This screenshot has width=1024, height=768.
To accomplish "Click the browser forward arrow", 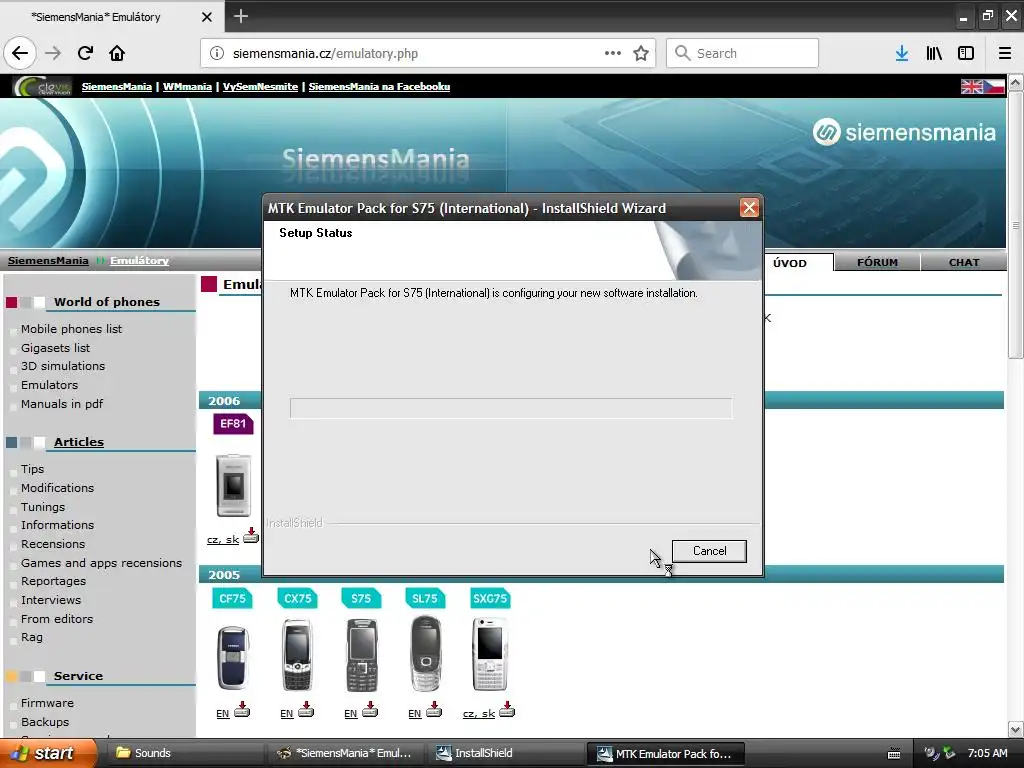I will (53, 53).
